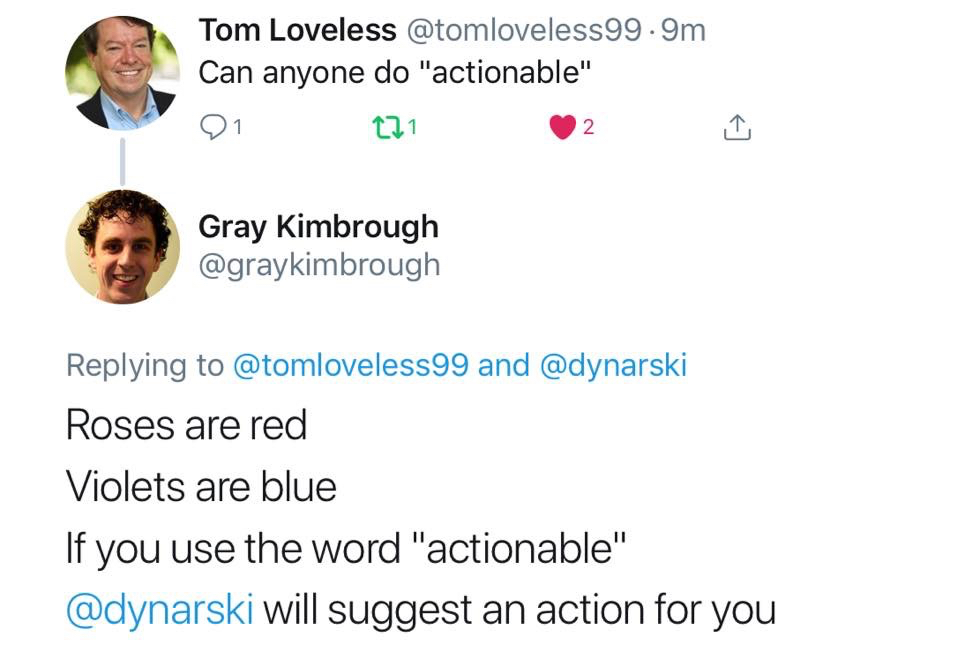
Task: Open @tomloveless99 in the Replying to line
Action: pos(350,365)
